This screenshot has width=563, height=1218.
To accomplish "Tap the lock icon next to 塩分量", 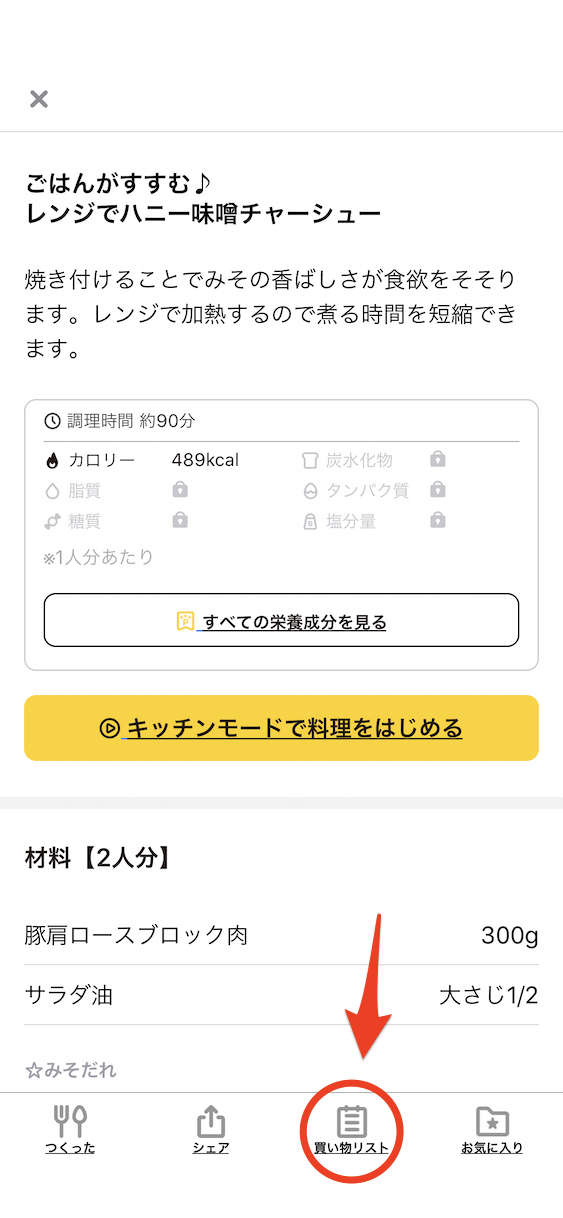I will (x=437, y=520).
